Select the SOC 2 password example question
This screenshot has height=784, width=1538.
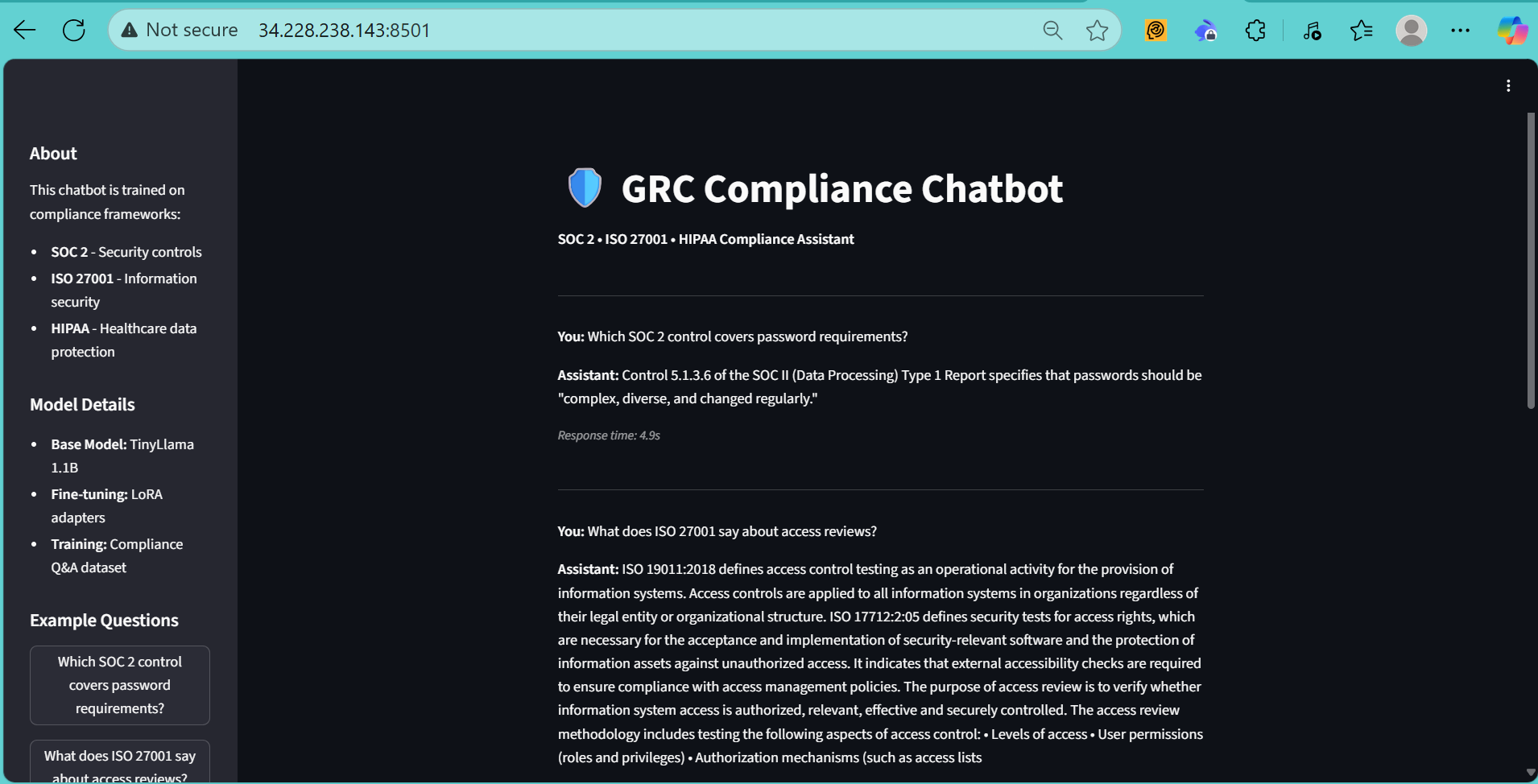(120, 685)
